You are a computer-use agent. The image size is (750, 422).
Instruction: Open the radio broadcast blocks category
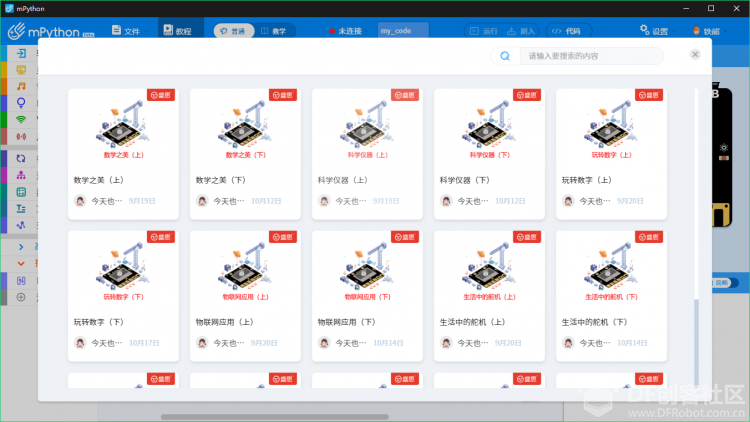pyautogui.click(x=21, y=136)
